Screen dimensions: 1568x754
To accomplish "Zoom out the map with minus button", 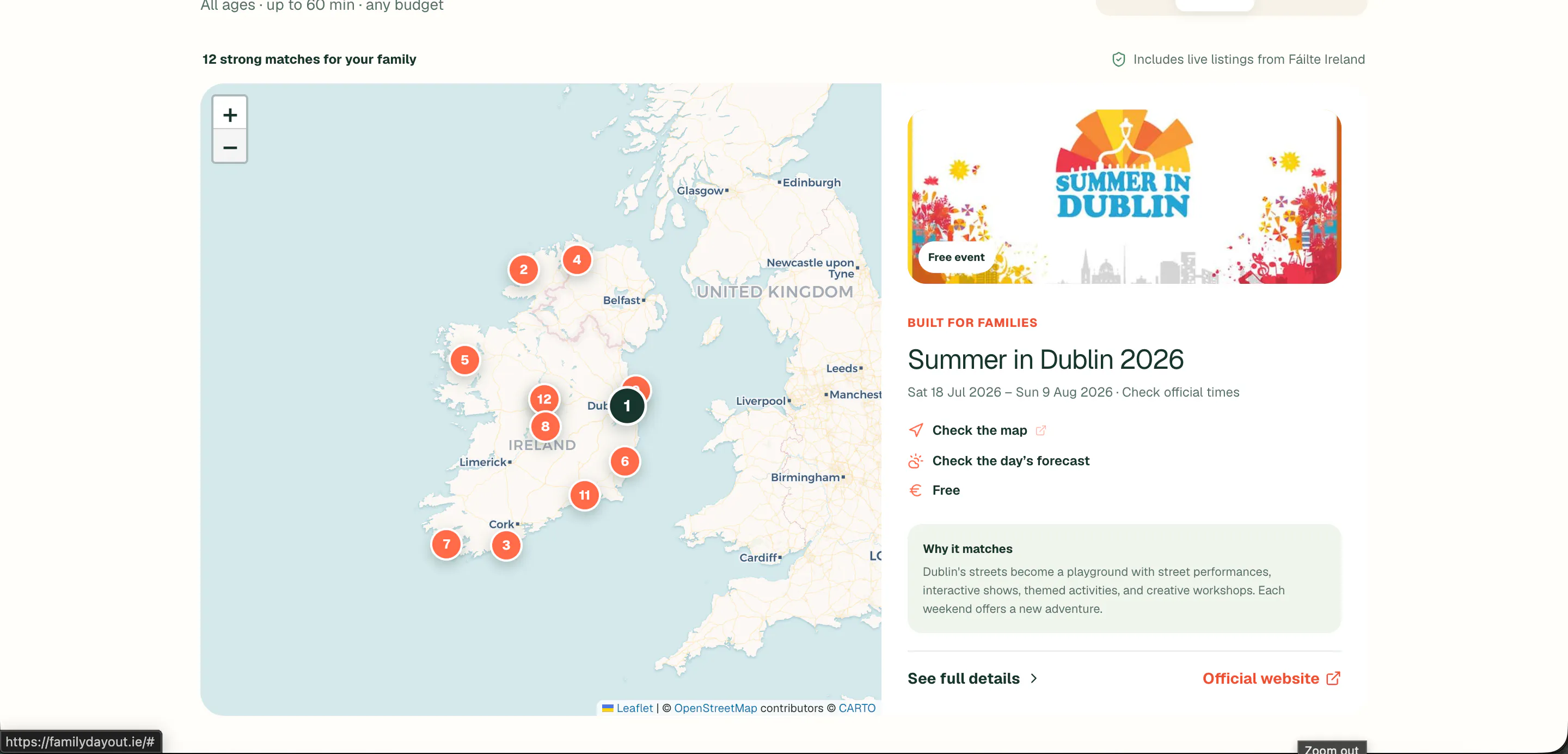I will [x=229, y=147].
